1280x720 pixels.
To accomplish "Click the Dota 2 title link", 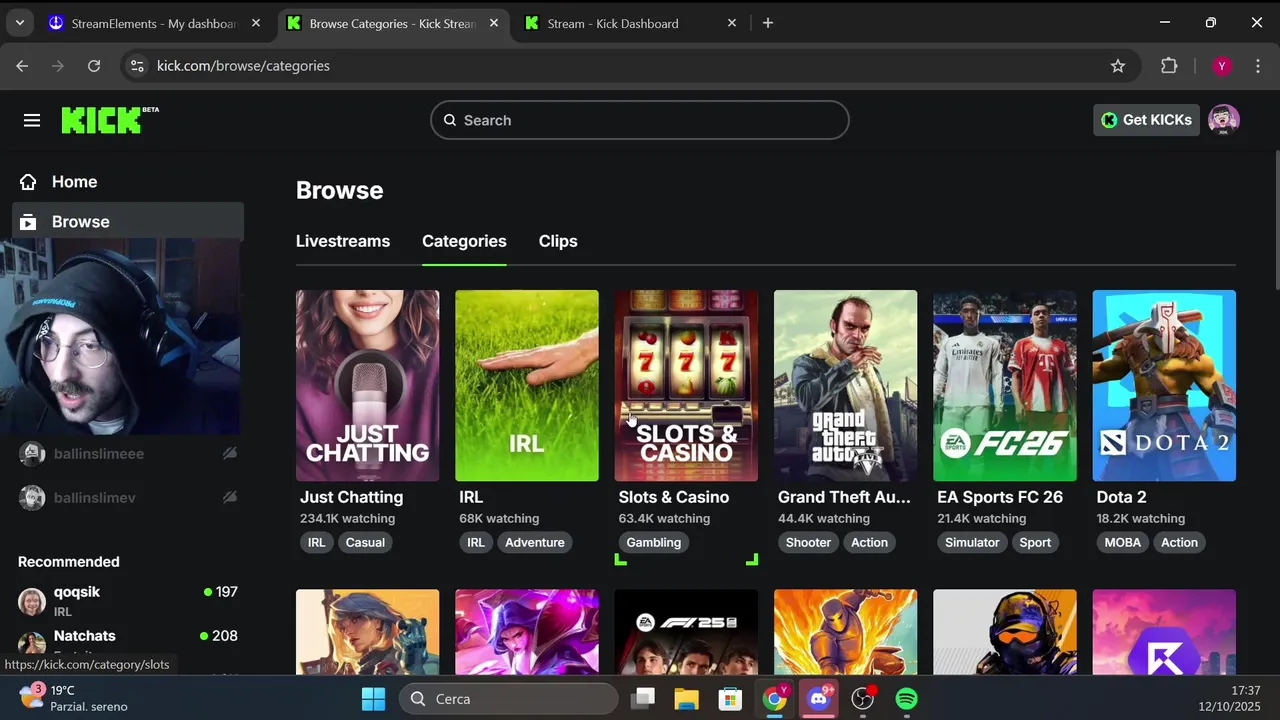I will tap(1121, 497).
